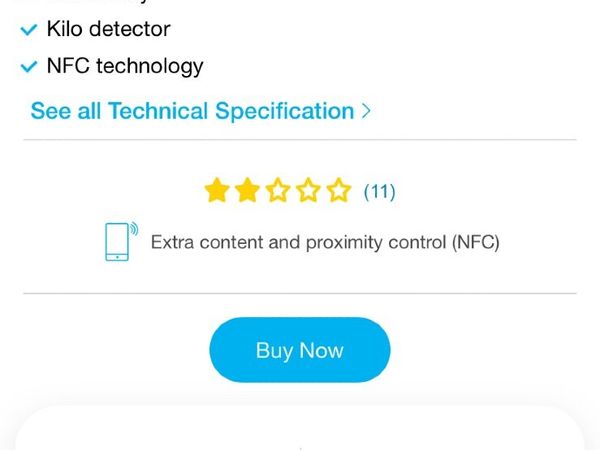Click the word Specification in blue link

[285, 112]
